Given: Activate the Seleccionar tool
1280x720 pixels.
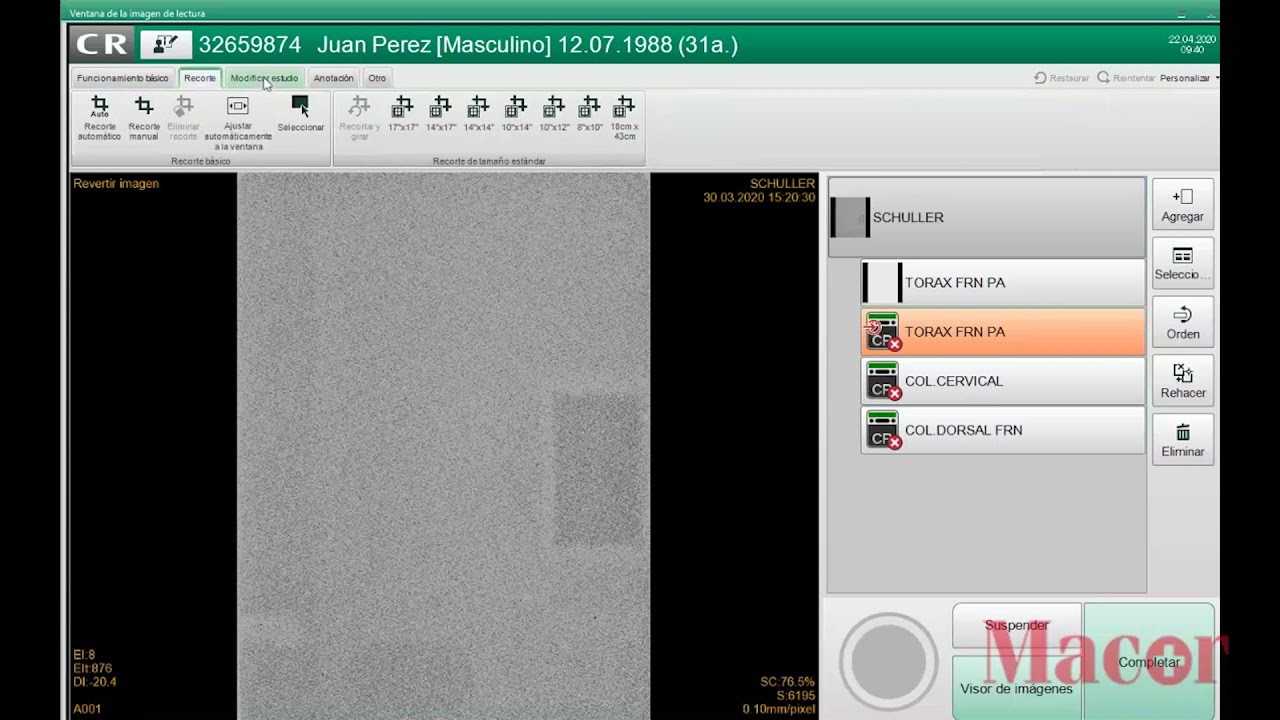Looking at the screenshot, I should click(x=300, y=114).
